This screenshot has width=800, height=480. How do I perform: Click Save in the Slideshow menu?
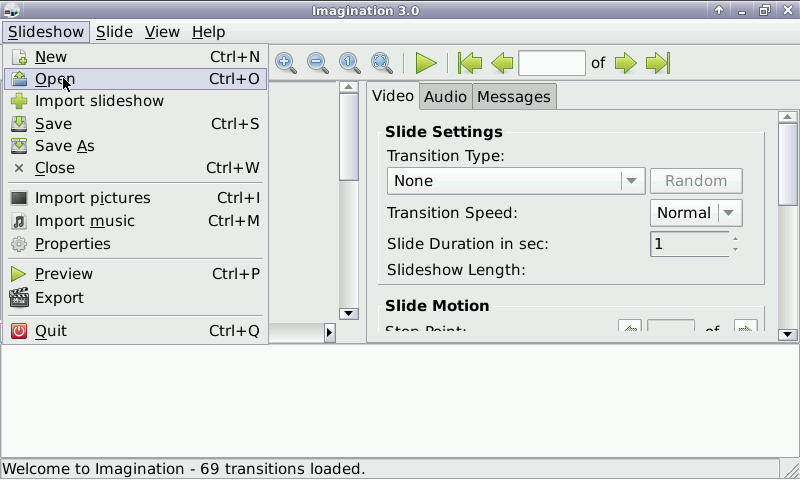pos(135,124)
